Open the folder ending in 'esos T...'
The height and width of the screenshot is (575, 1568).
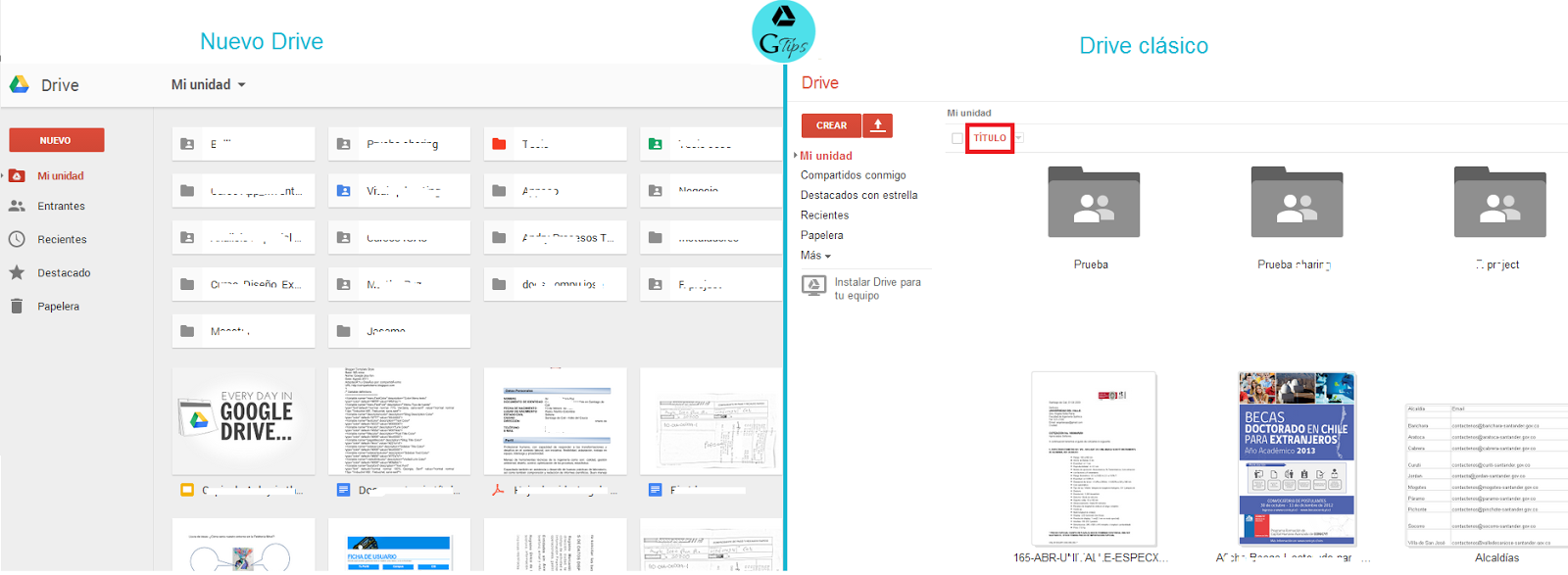point(555,237)
